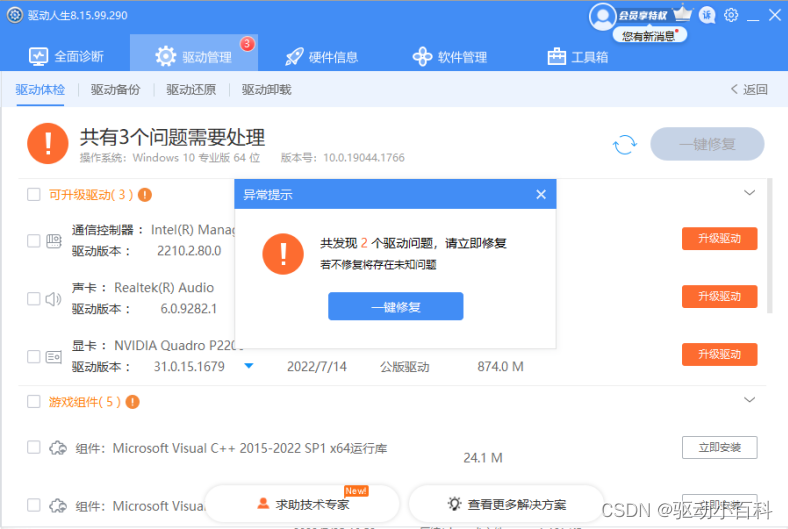The height and width of the screenshot is (529, 788).
Task: Select the 驱动还原 sub-tab
Action: (x=191, y=90)
